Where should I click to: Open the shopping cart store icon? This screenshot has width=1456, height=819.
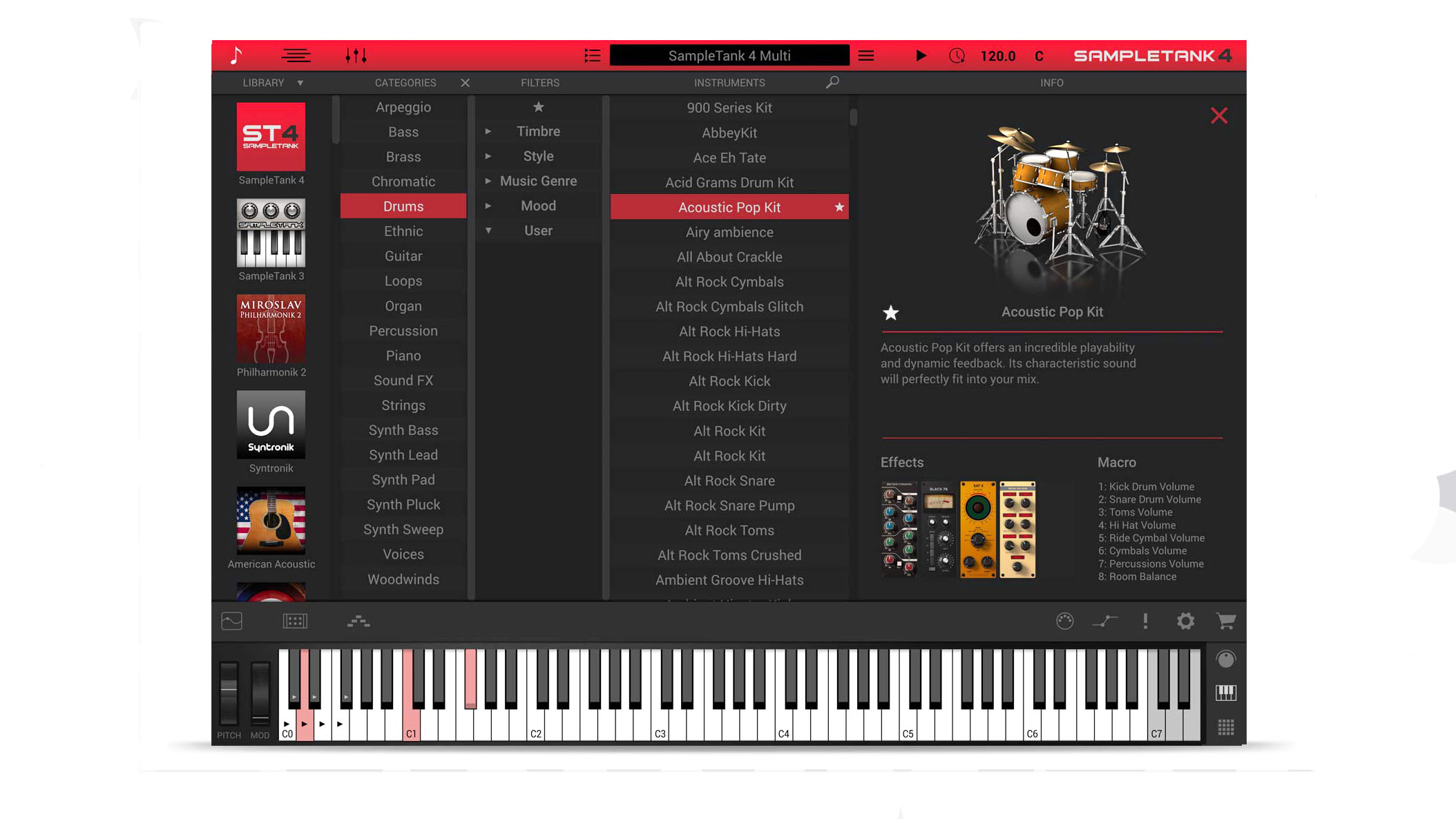click(x=1225, y=621)
